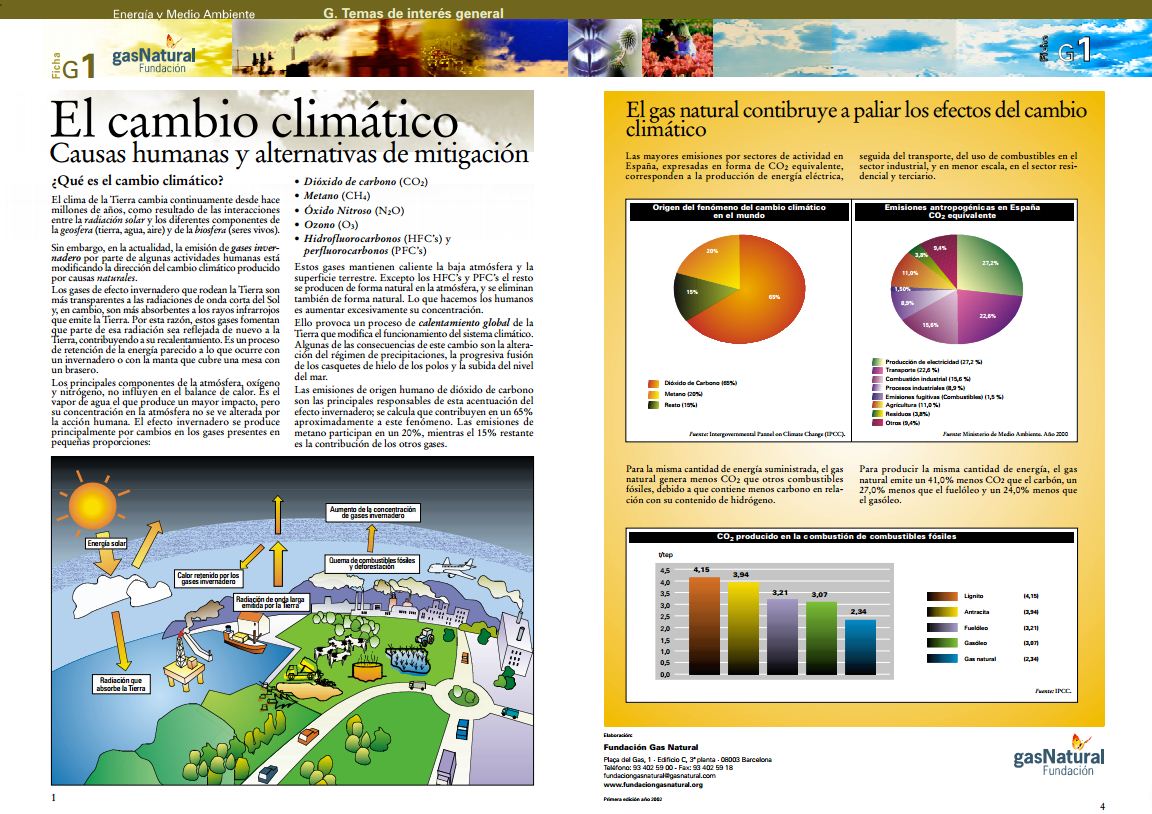Click the 'Fuente: Ministerio de Medio Ambiente' note
Viewport: 1152px width, 814px height.
1005,434
